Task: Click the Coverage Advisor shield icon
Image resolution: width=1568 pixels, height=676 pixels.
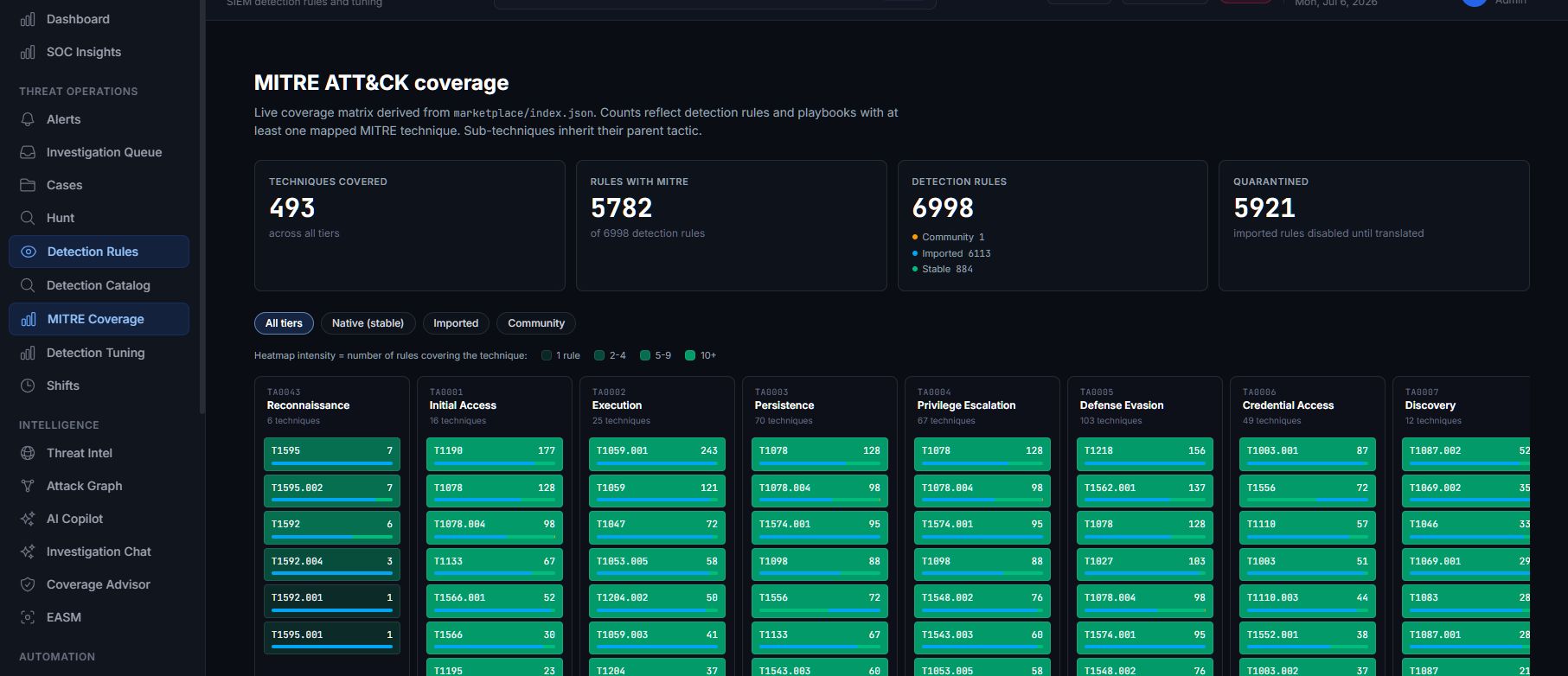Action: (x=28, y=584)
